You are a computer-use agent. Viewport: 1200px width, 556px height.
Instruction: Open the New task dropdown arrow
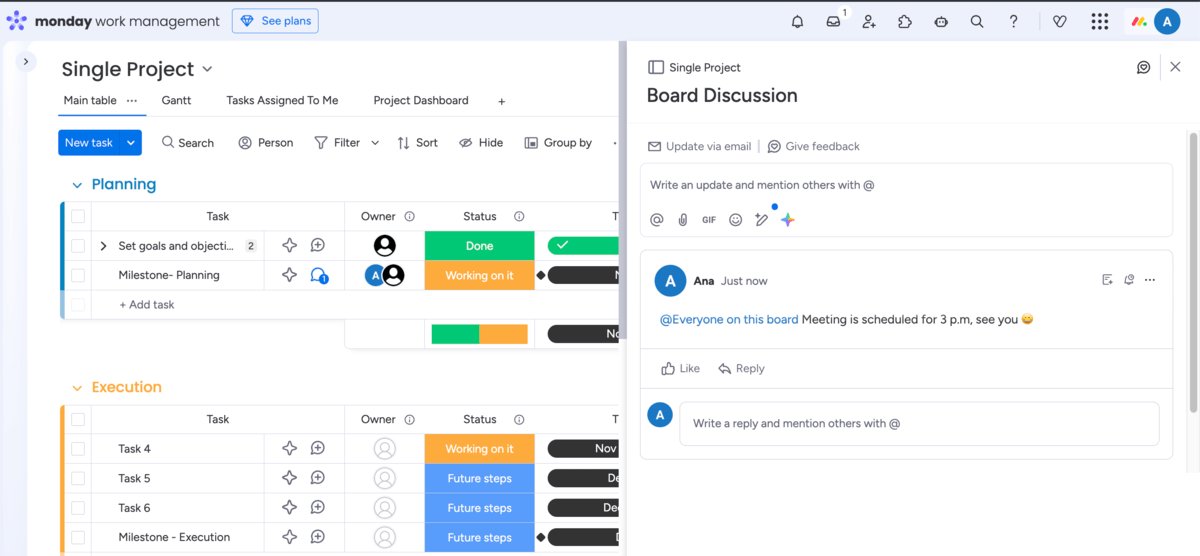[x=131, y=143]
